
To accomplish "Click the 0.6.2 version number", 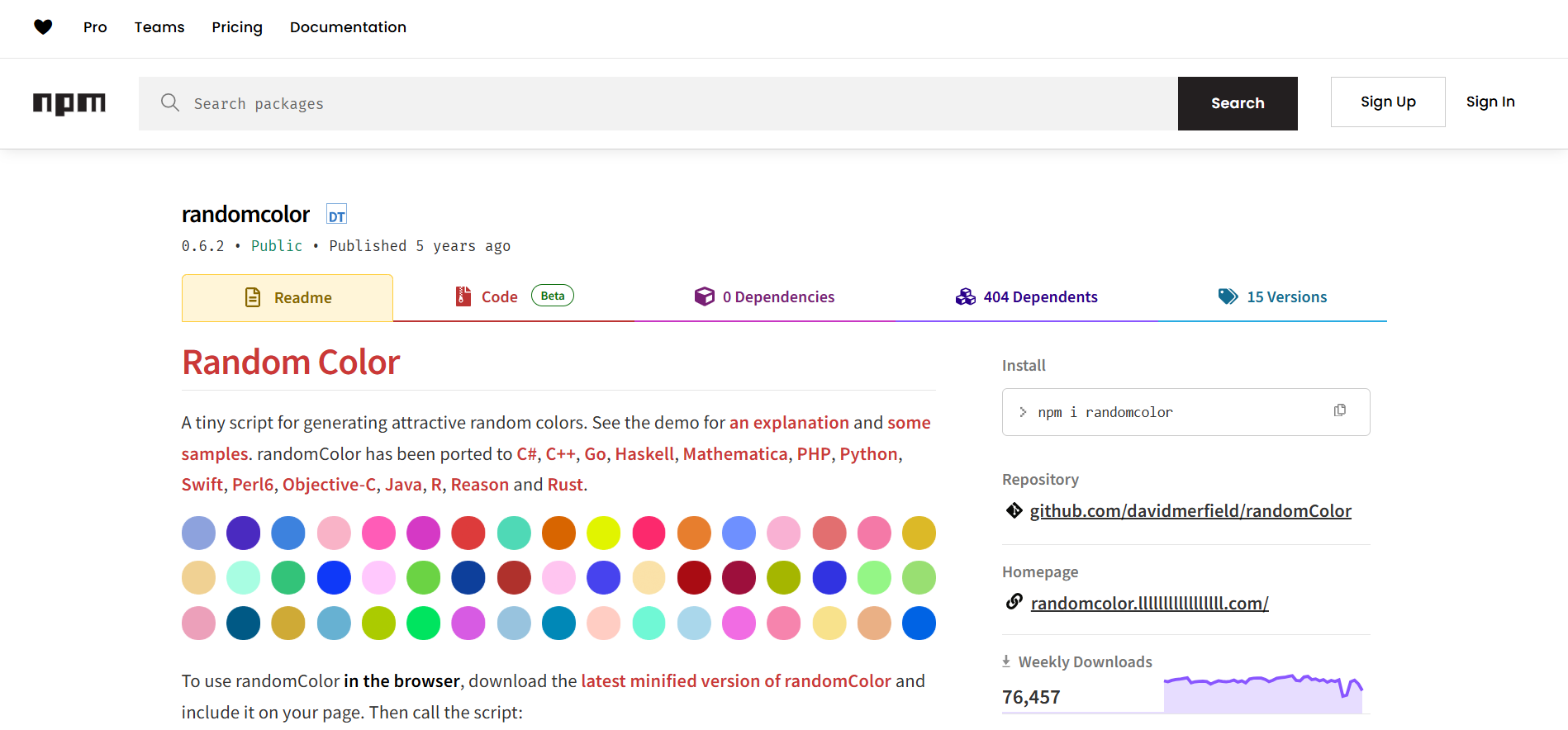I will (x=203, y=246).
